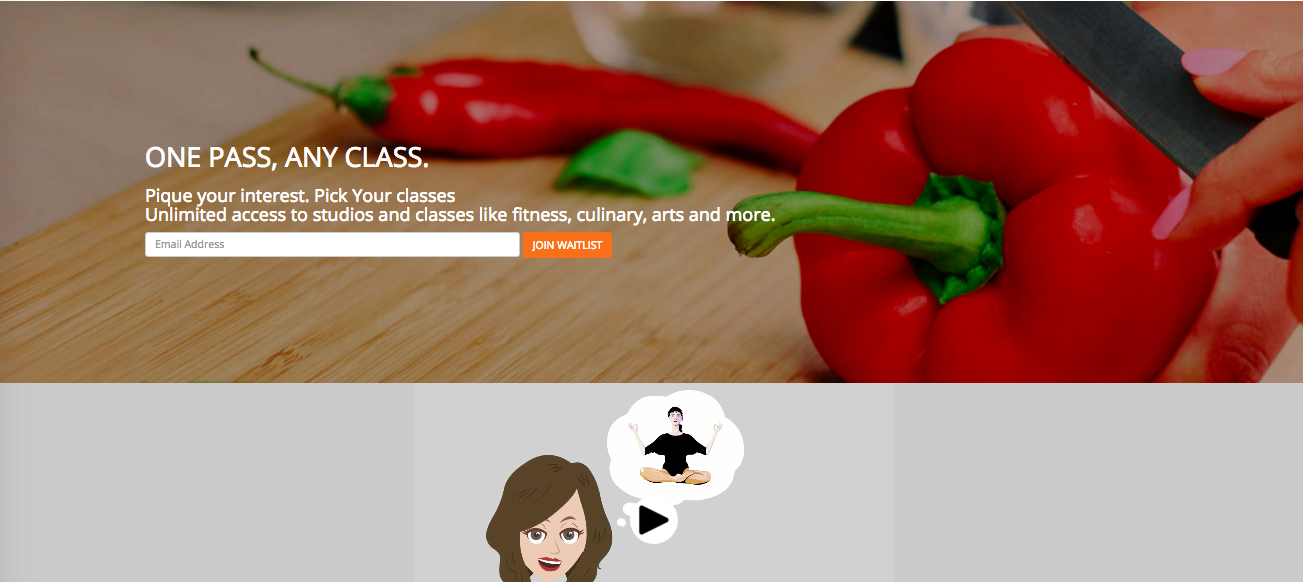The width and height of the screenshot is (1303, 582).
Task: Click the "Unlimited access to studios" text line
Action: point(460,215)
